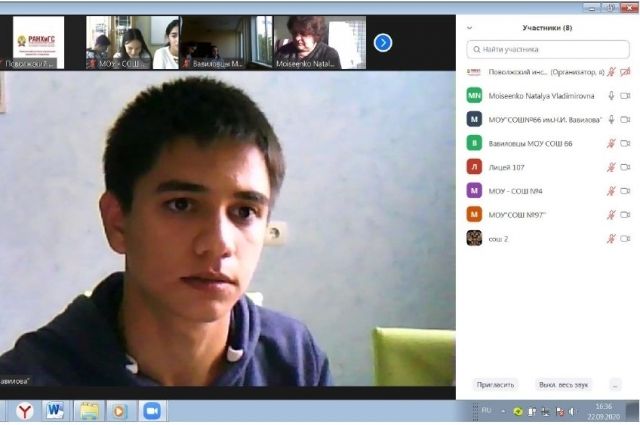Viewport: 640px width, 425px height.
Task: Click the camera icon next to Лицей 107
Action: pyautogui.click(x=625, y=167)
